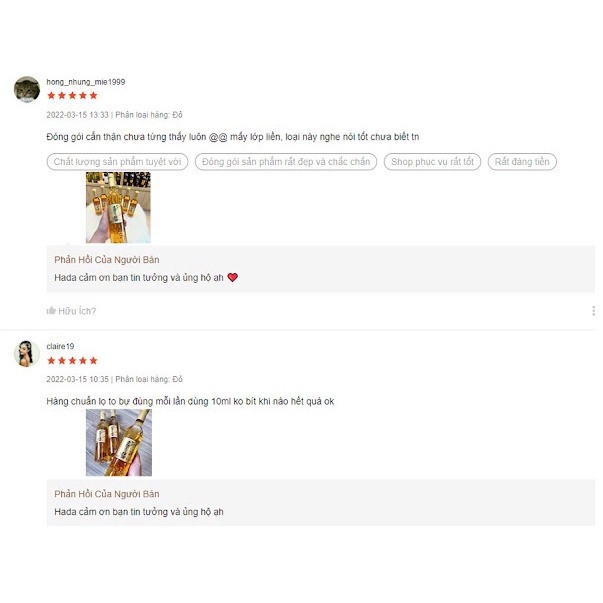
Task: Select the 'Rất đáng tiền' tag
Action: 522,162
